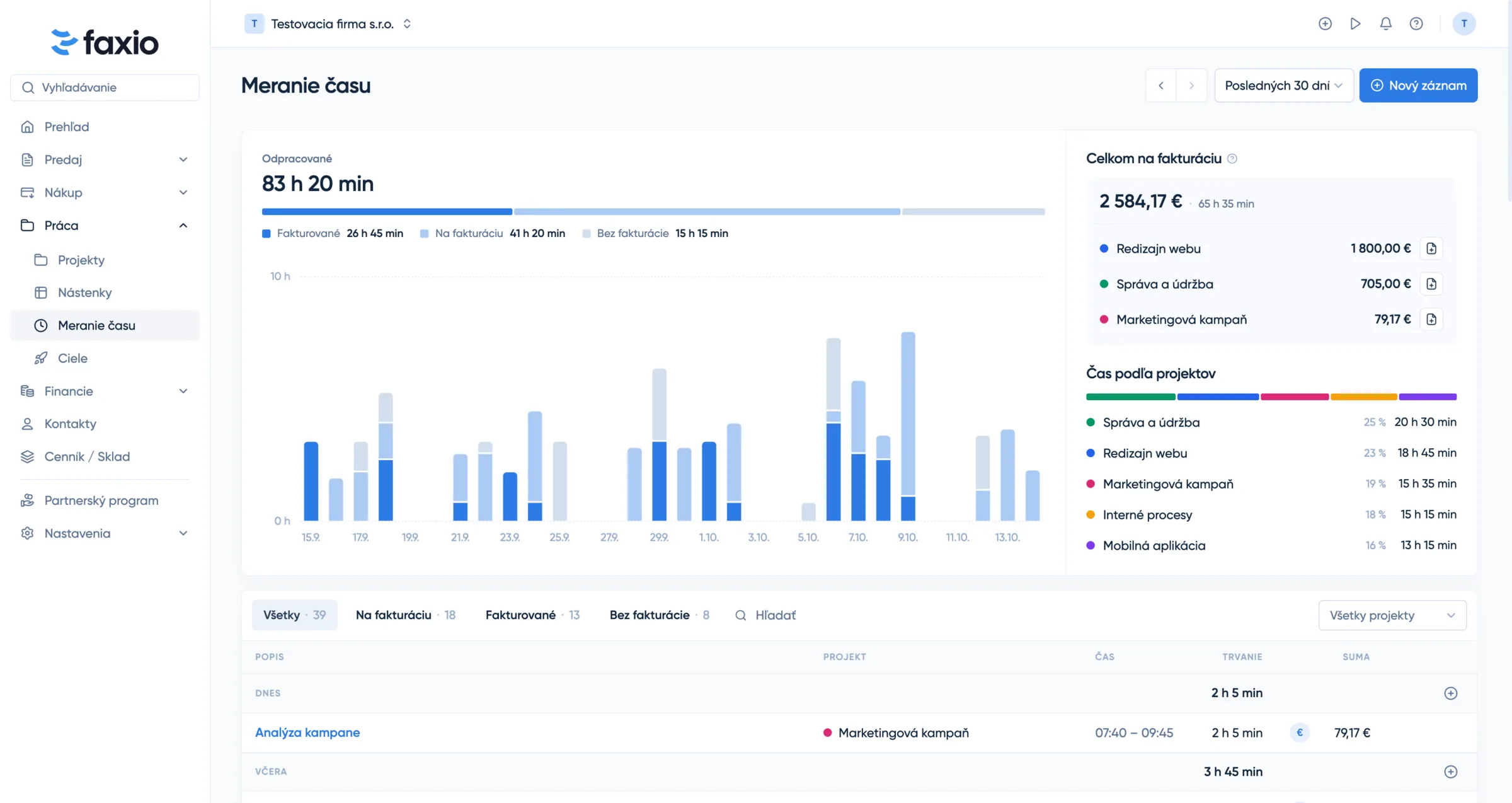Open Ciele in sidebar

point(105,358)
